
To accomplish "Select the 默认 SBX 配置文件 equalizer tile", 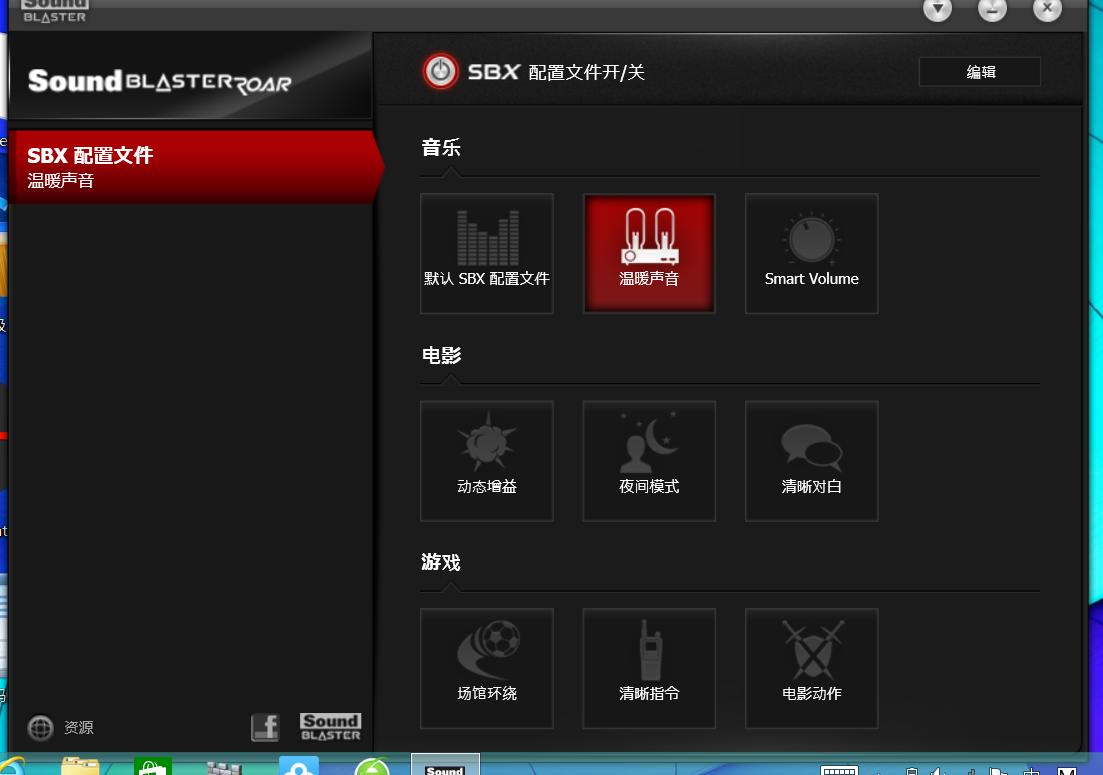I will tap(487, 254).
